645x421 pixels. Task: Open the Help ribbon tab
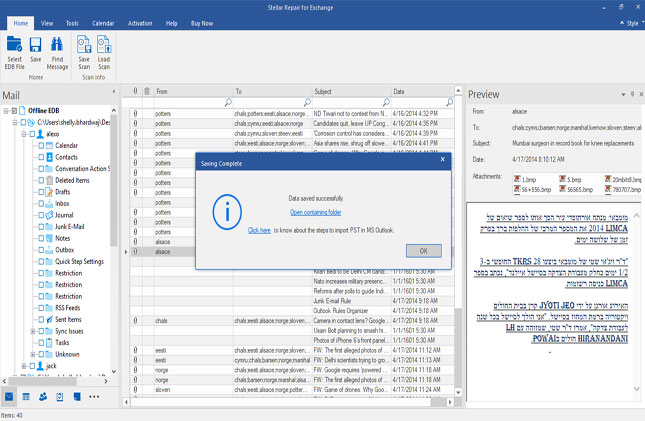click(172, 23)
